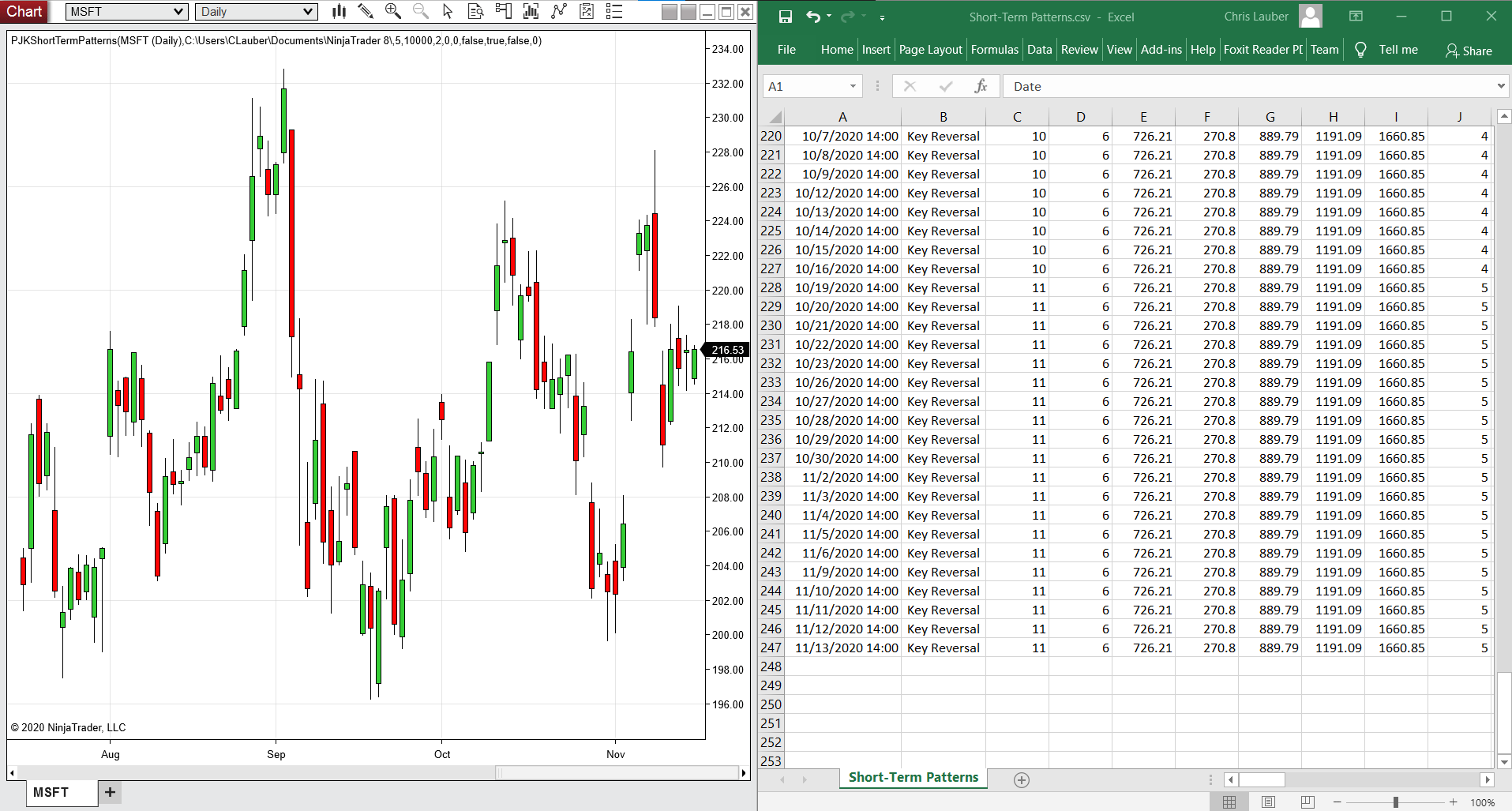Switch to Page Break Preview in status bar
The width and height of the screenshot is (1512, 811).
click(x=1308, y=802)
